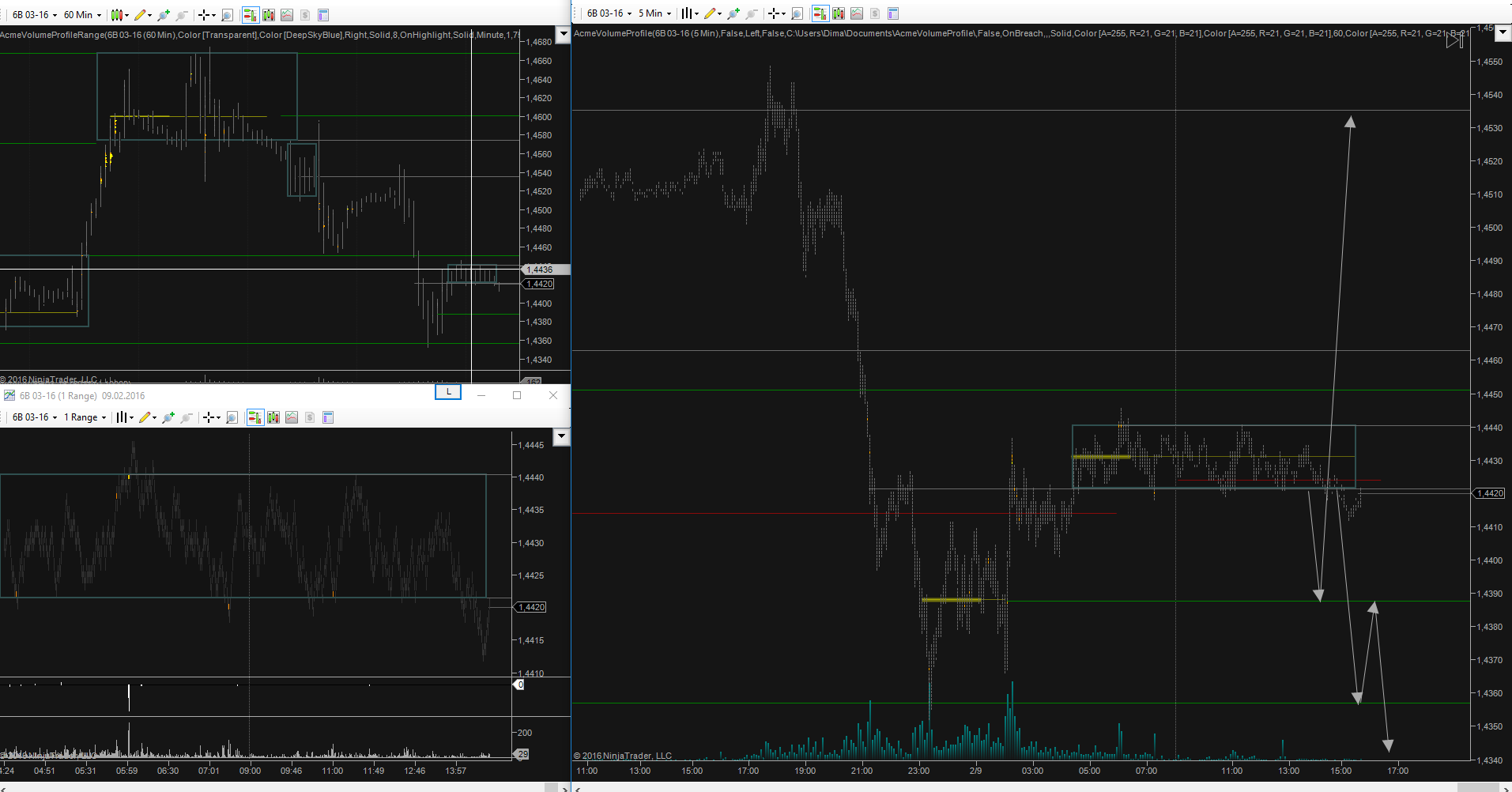
Task: Jump to latest bar arrow in 5 Min chart
Action: 1455,40
